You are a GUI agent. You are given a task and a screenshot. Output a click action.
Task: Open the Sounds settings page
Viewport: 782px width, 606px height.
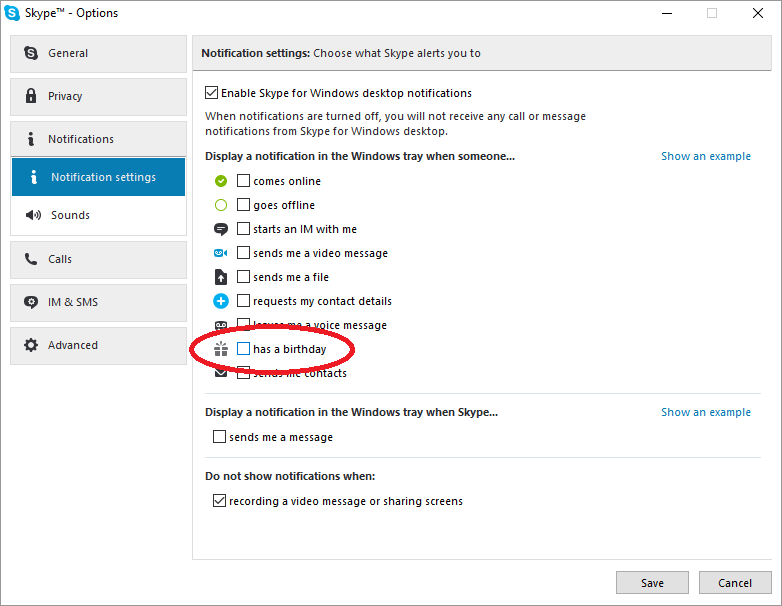coord(98,215)
